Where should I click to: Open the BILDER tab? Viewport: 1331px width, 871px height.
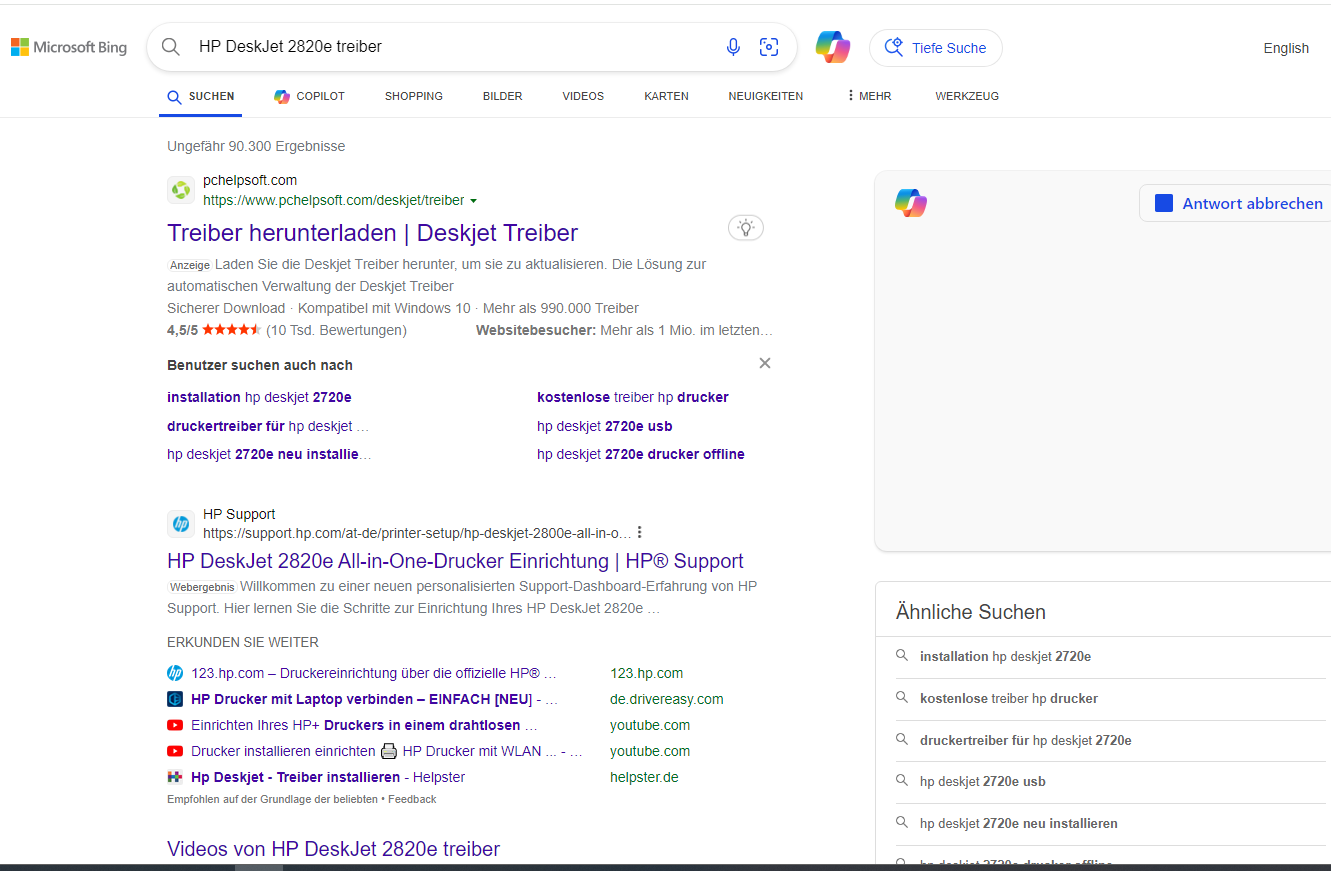[x=503, y=97]
